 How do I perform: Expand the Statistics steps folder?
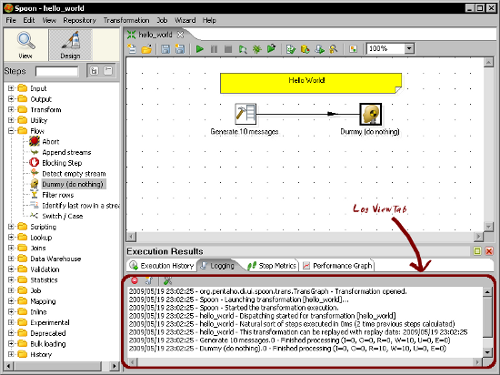[11, 280]
